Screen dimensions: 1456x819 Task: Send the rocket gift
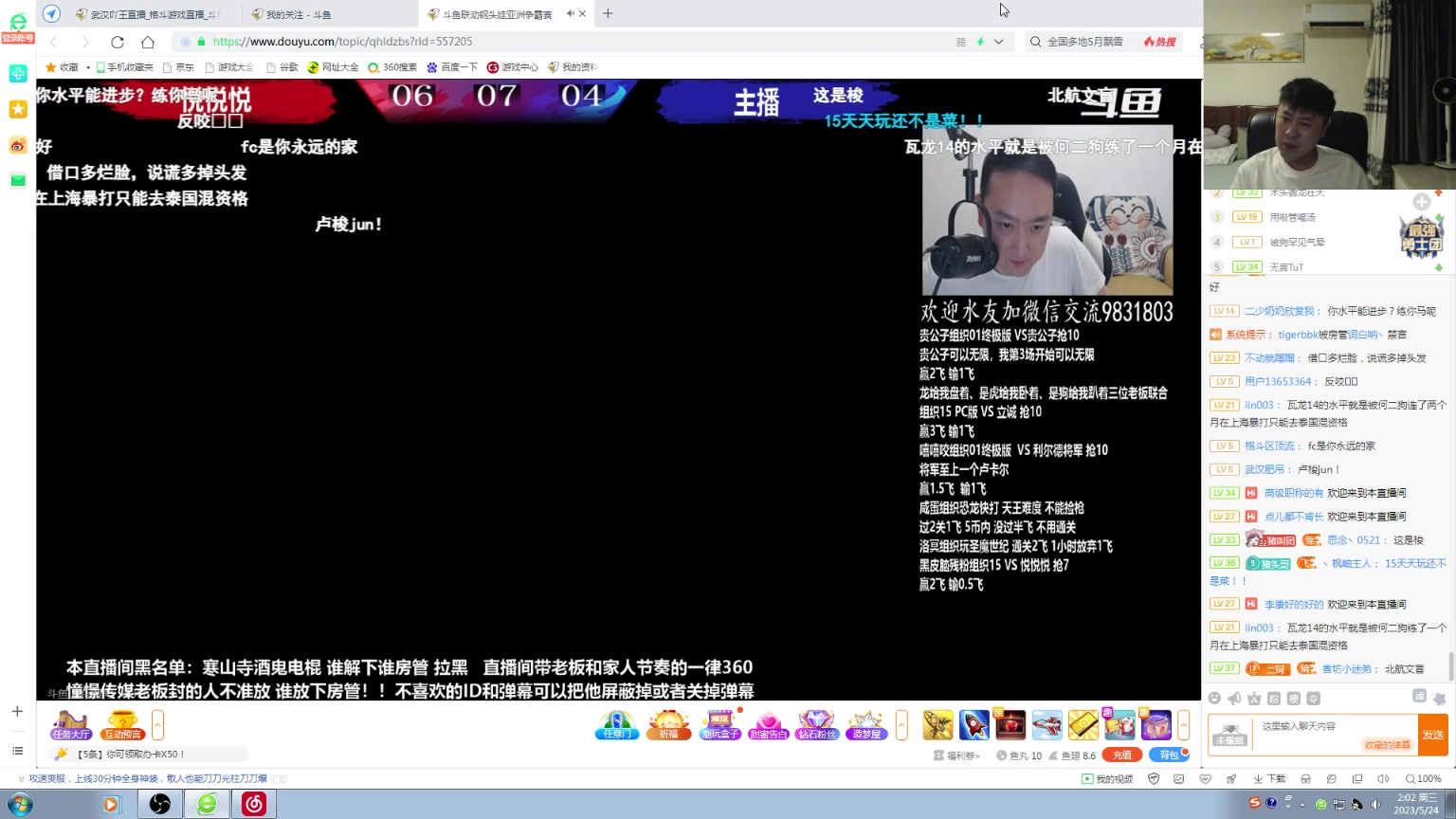pyautogui.click(x=974, y=725)
